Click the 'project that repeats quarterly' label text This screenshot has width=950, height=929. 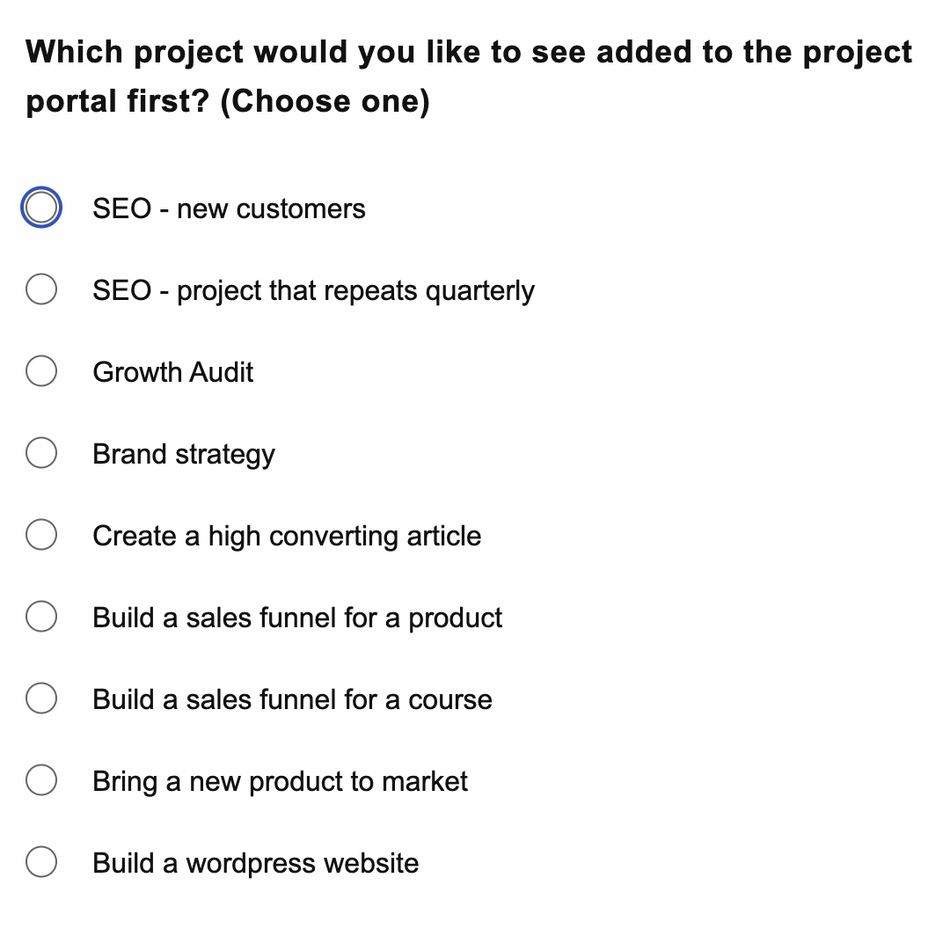coord(356,291)
